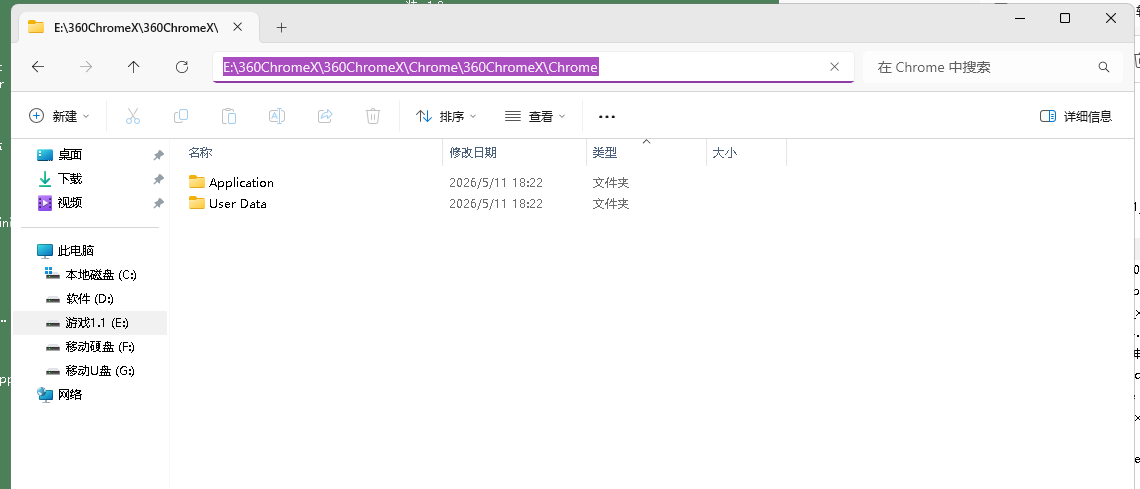Select the Application folder
This screenshot has width=1140, height=489.
pyautogui.click(x=241, y=182)
